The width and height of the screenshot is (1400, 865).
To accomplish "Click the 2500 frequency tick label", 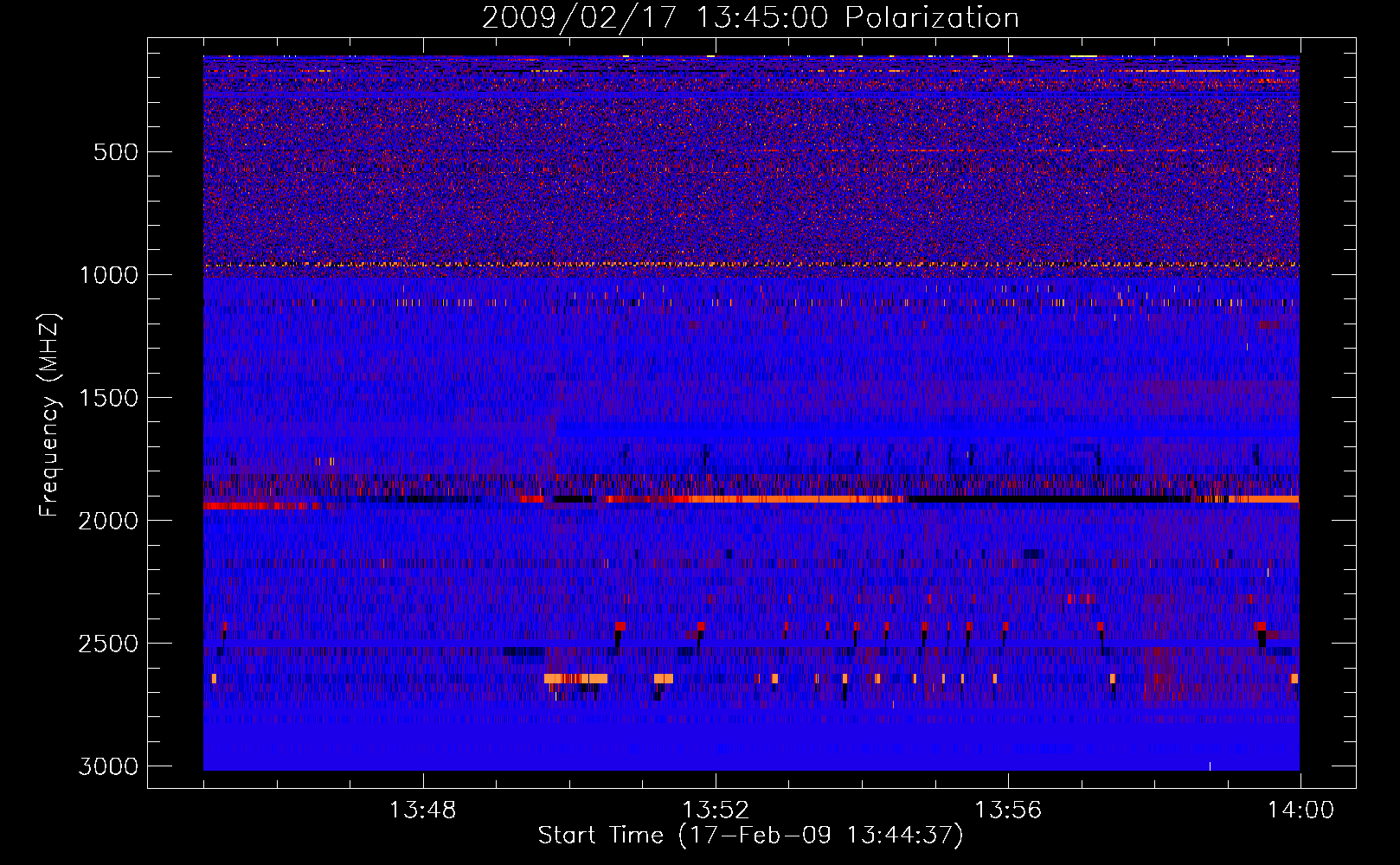I will [x=108, y=644].
